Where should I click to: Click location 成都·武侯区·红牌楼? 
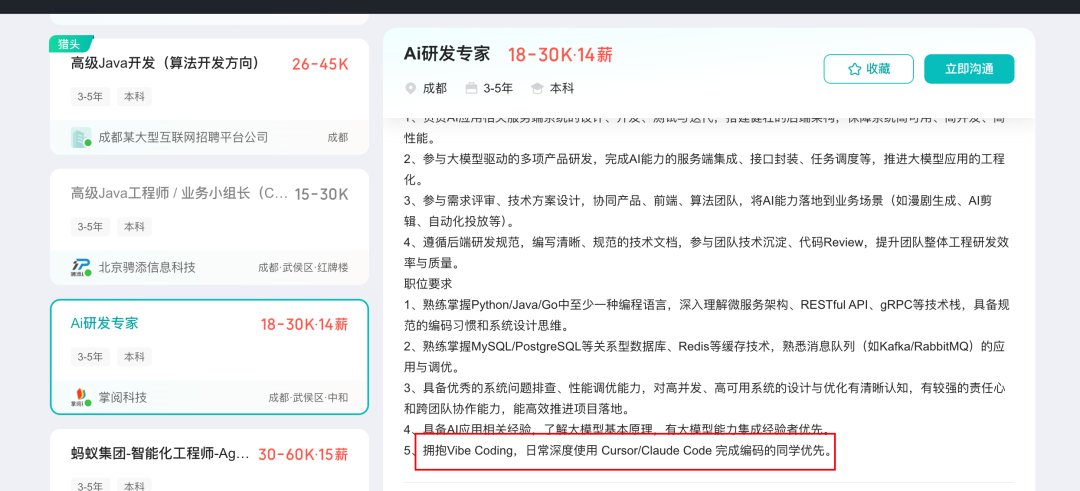(x=303, y=267)
